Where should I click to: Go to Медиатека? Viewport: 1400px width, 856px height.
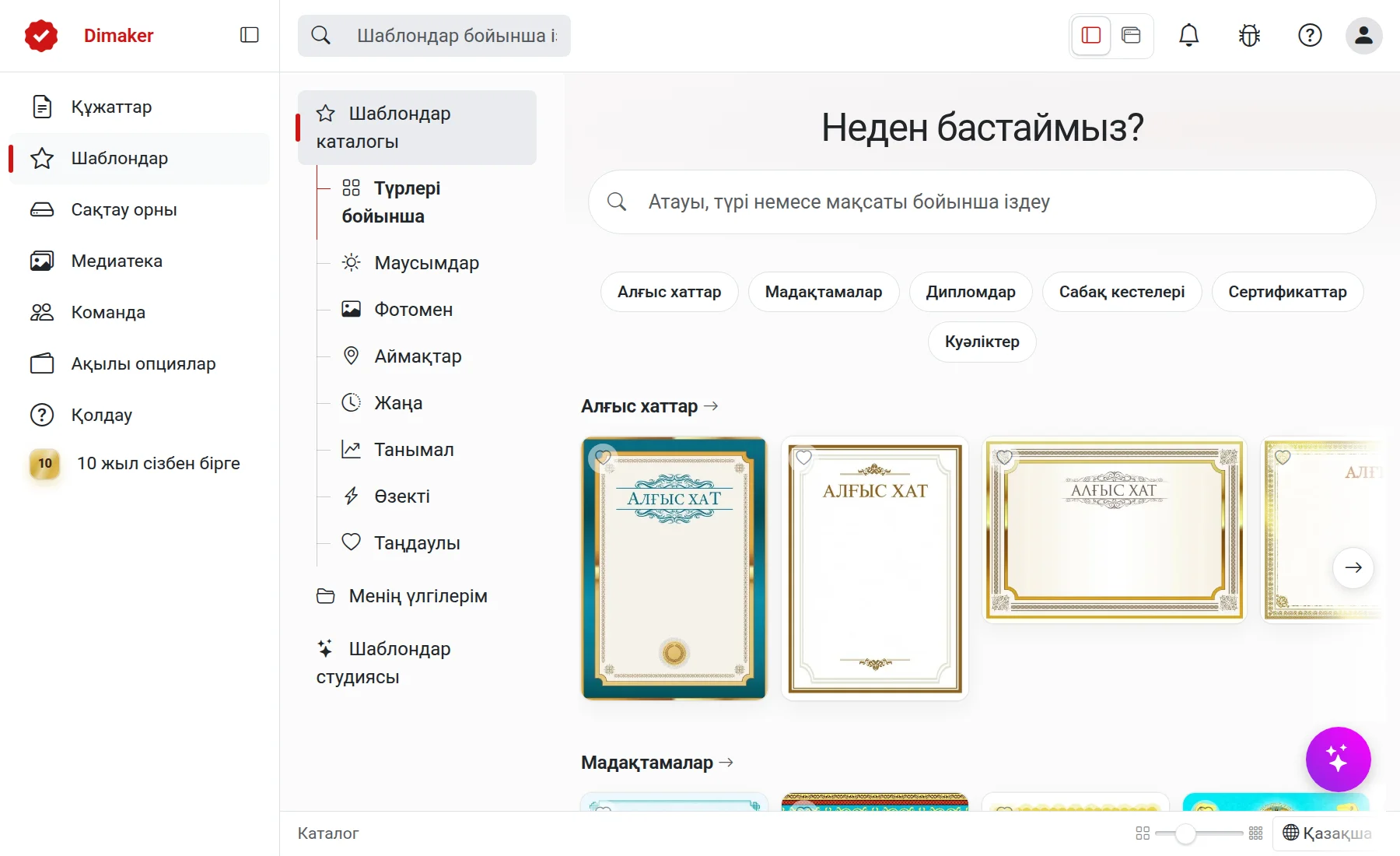140,261
